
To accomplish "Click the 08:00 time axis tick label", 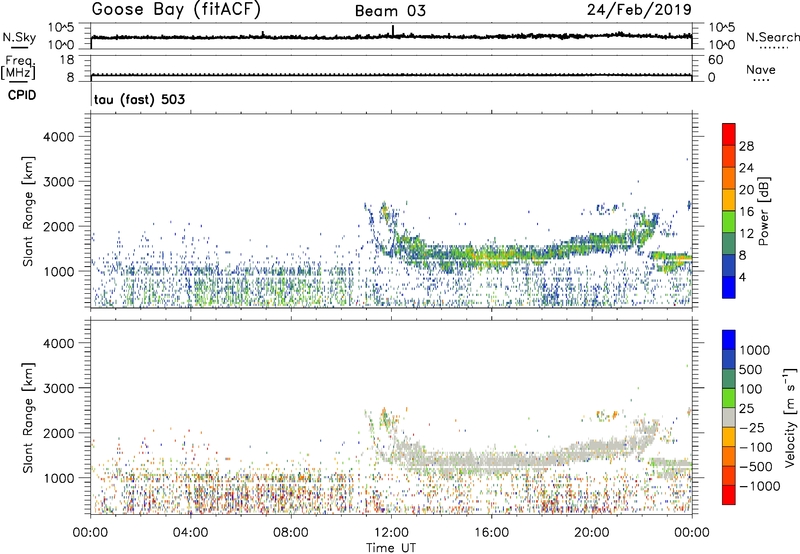I will point(291,533).
